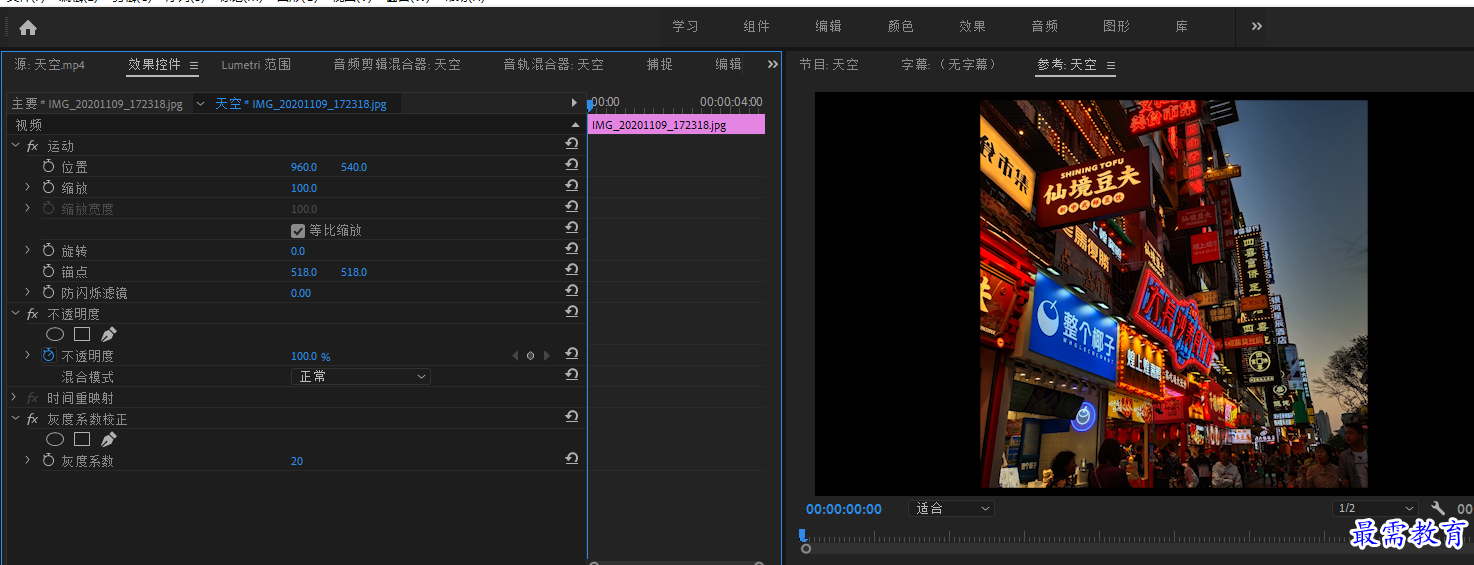Toggle the 缩放 stopwatch animation icon
Image resolution: width=1474 pixels, height=565 pixels.
48,187
